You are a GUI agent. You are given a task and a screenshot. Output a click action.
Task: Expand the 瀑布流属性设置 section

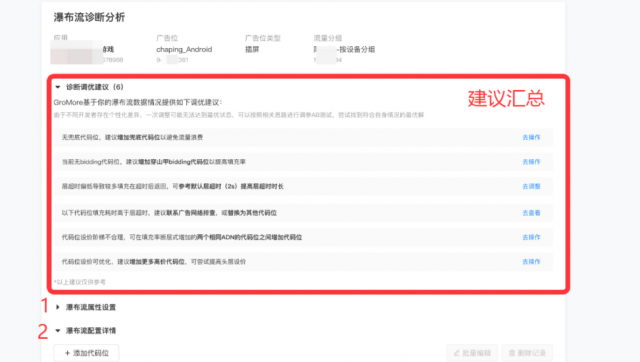[58, 307]
